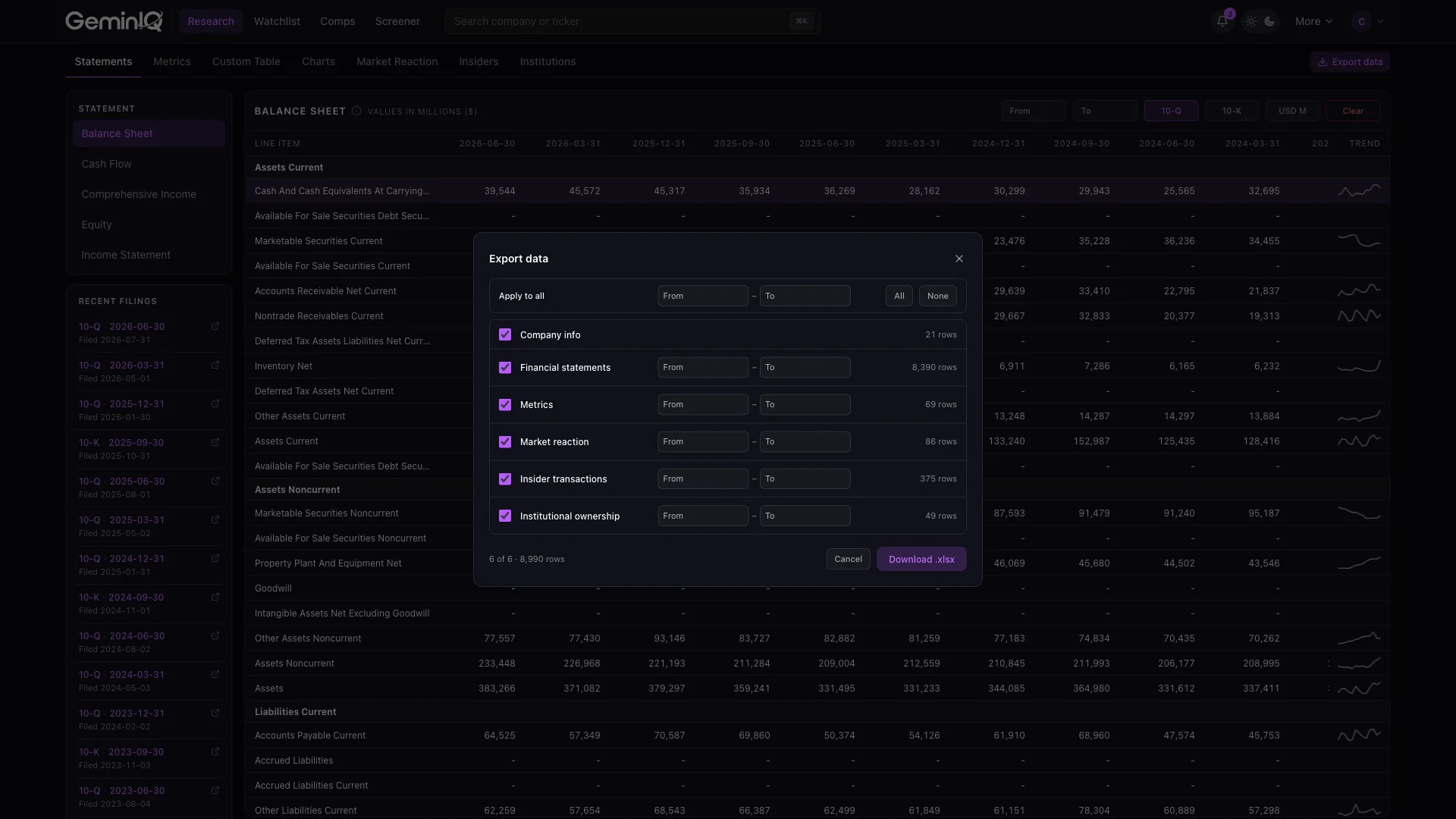1456x819 pixels.
Task: Open external link for 10-Q 2025-06-30 filing
Action: [215, 481]
